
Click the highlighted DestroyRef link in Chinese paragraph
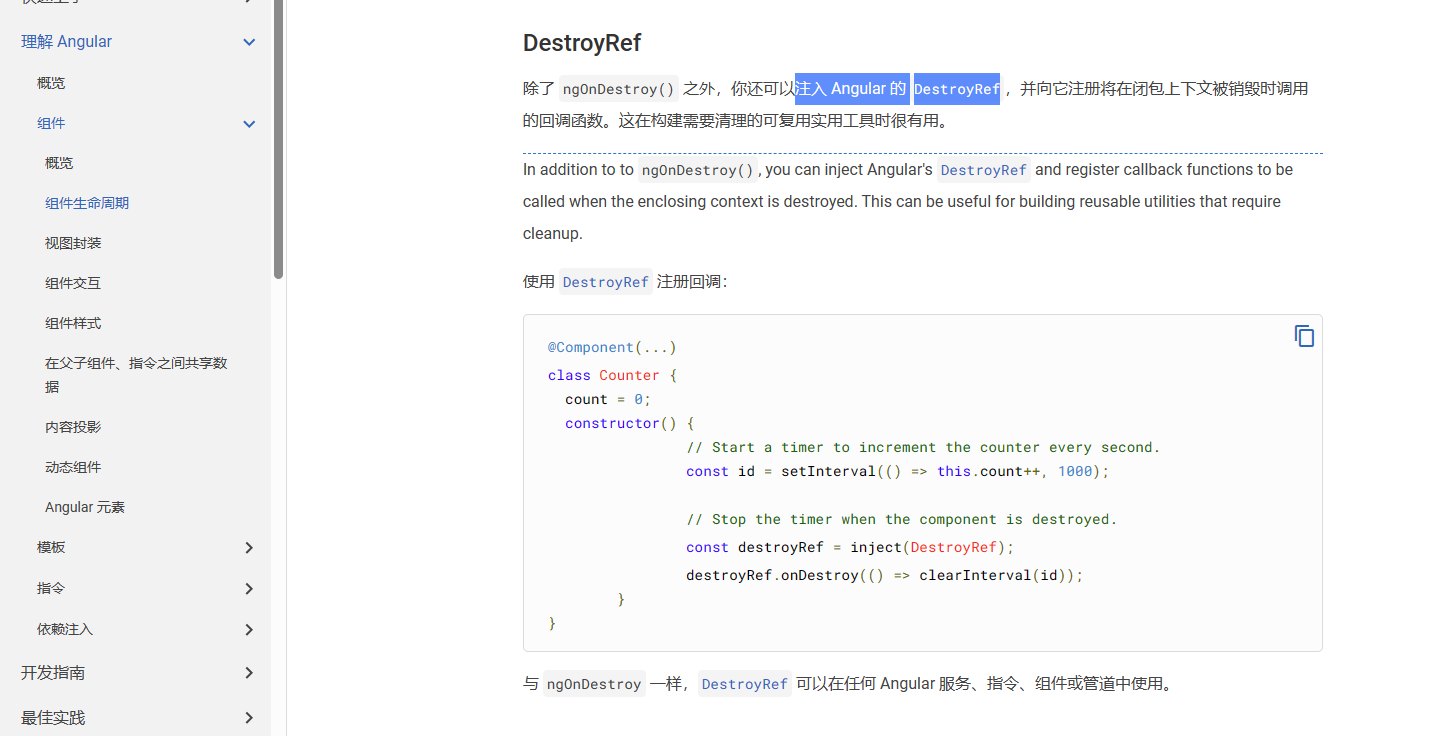(957, 89)
